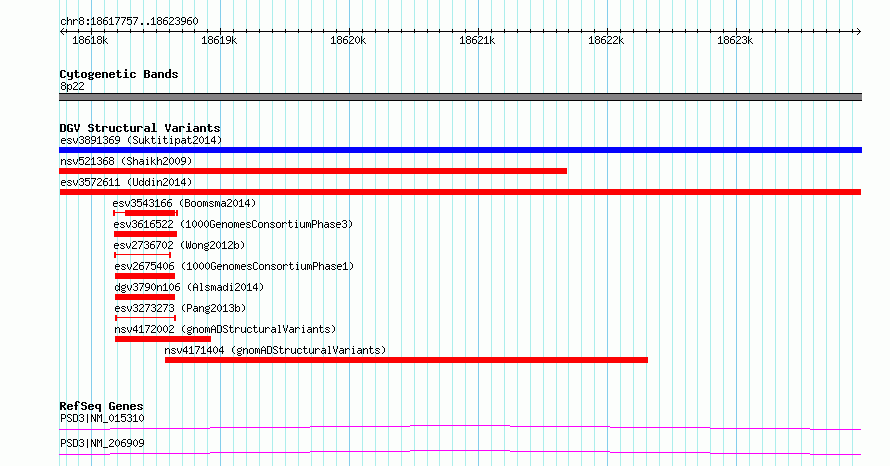This screenshot has width=890, height=466.
Task: Click the Cytogenetic Bands track title
Action: pyautogui.click(x=119, y=74)
